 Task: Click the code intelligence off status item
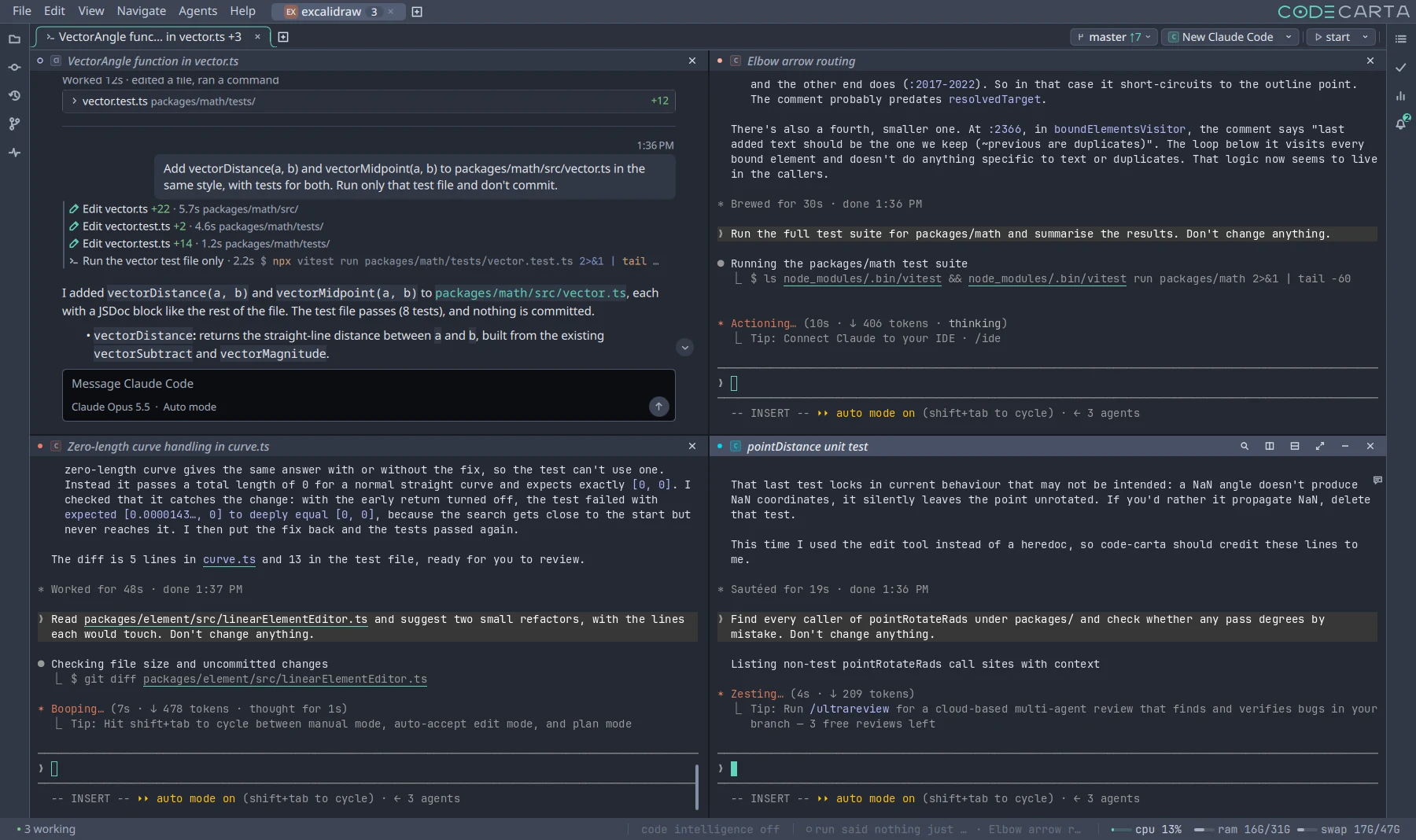710,829
